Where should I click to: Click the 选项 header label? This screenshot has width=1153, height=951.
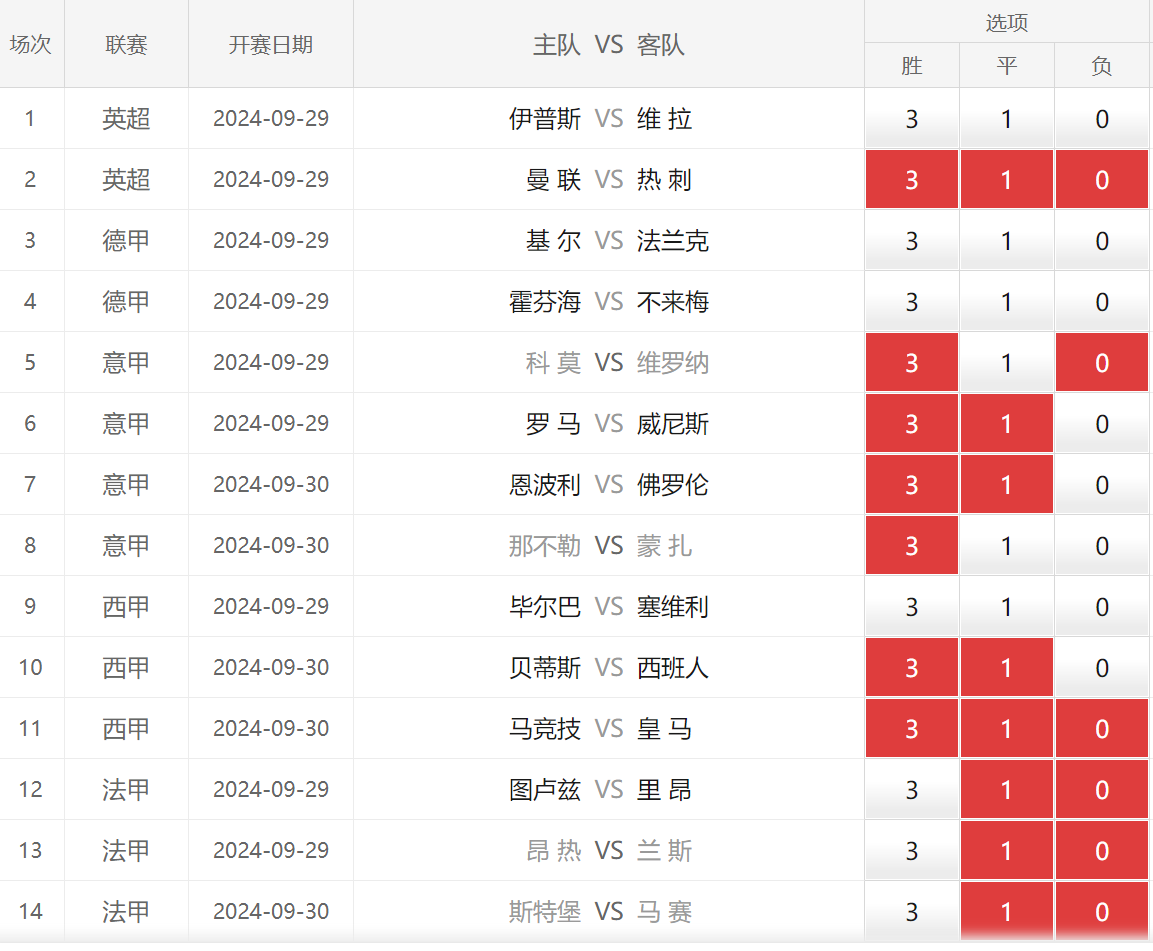pos(1007,23)
